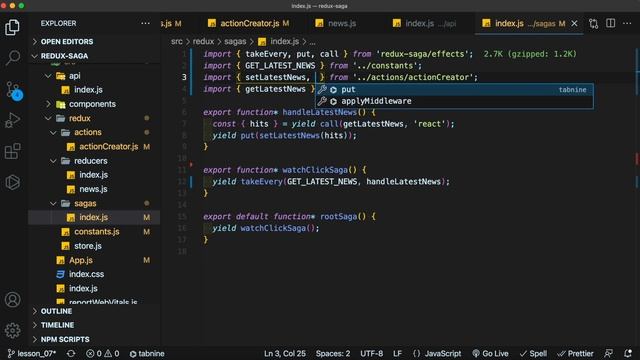Screen dimensions: 640x360
Task: Click the lesson_07 git branch indicator
Action: (x=32, y=353)
